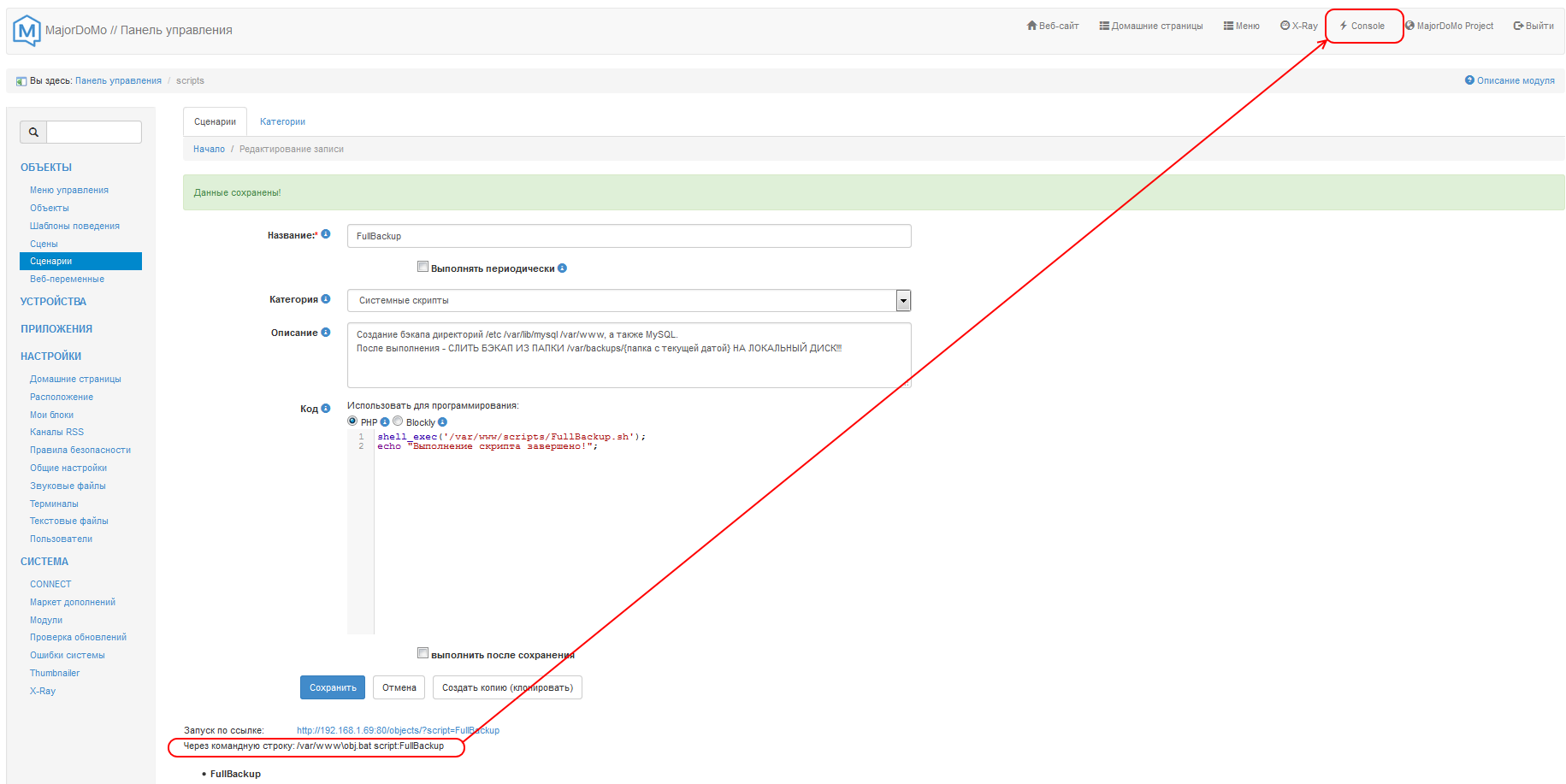1566x784 pixels.
Task: Click Панель управления breadcrumb link
Action: coord(118,80)
